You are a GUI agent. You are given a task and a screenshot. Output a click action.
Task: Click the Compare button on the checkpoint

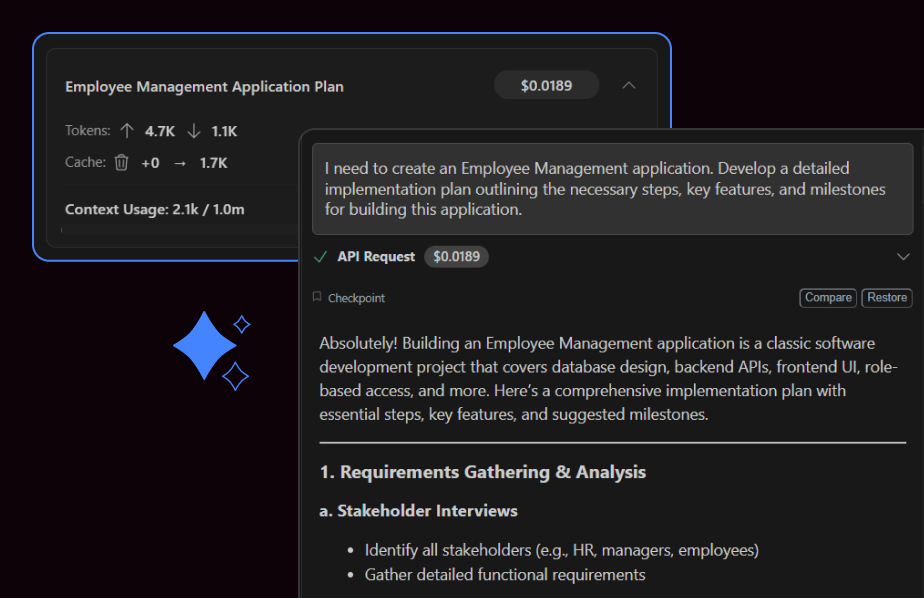(827, 297)
